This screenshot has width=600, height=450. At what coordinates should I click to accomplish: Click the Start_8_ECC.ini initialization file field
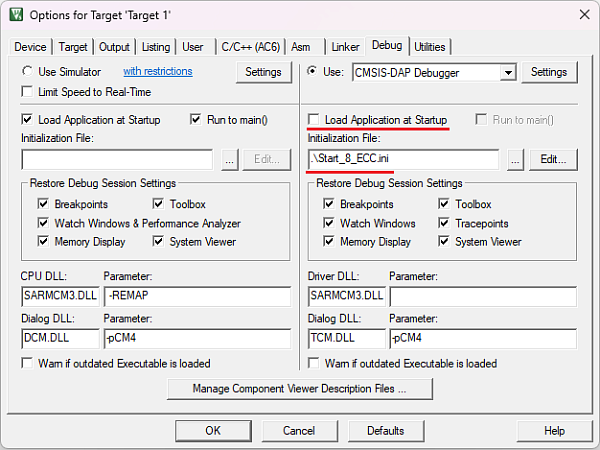point(403,159)
